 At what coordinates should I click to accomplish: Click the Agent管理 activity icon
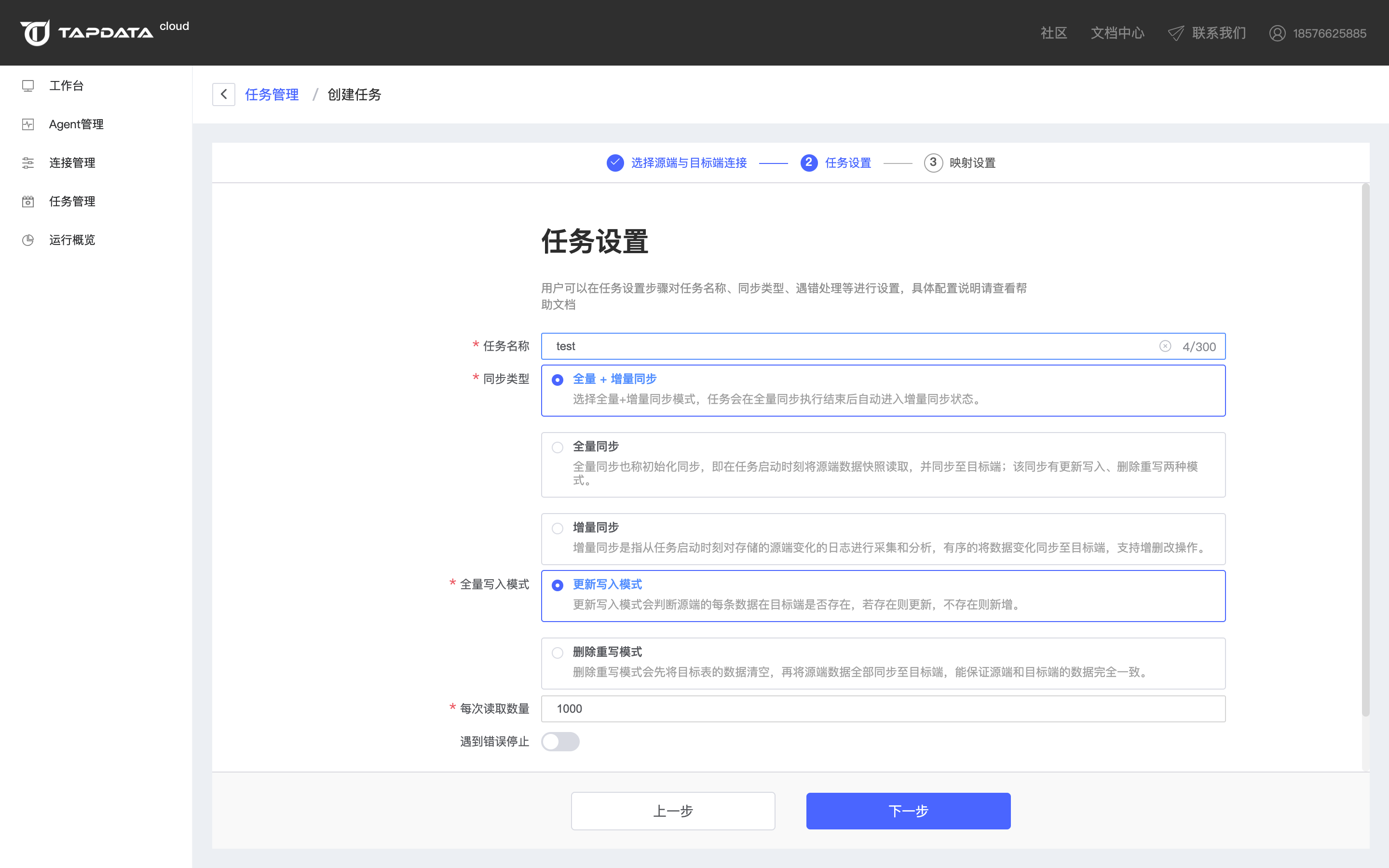(x=28, y=124)
